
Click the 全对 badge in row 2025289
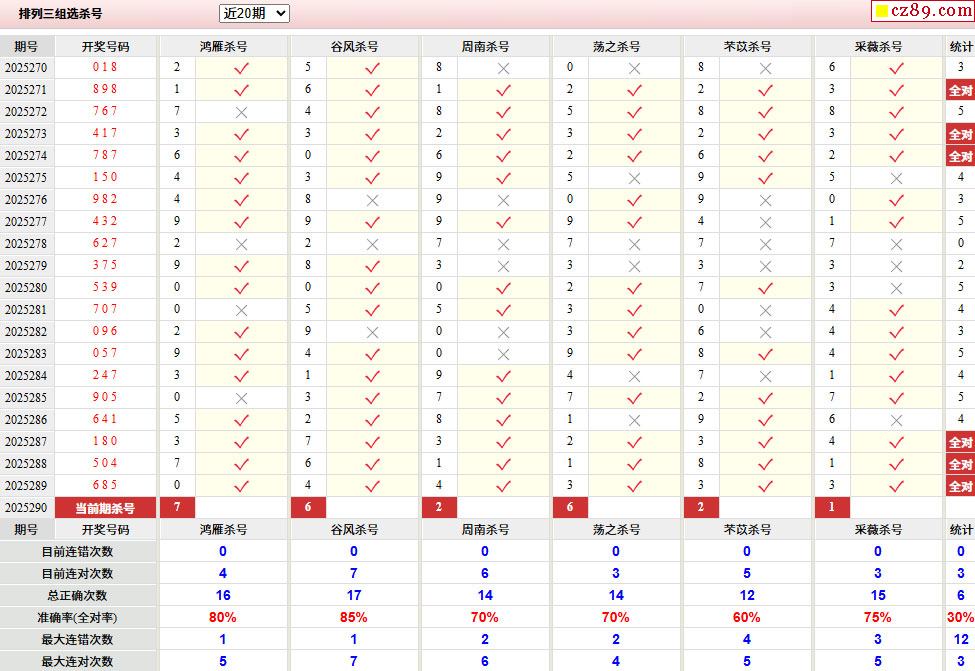tap(960, 486)
